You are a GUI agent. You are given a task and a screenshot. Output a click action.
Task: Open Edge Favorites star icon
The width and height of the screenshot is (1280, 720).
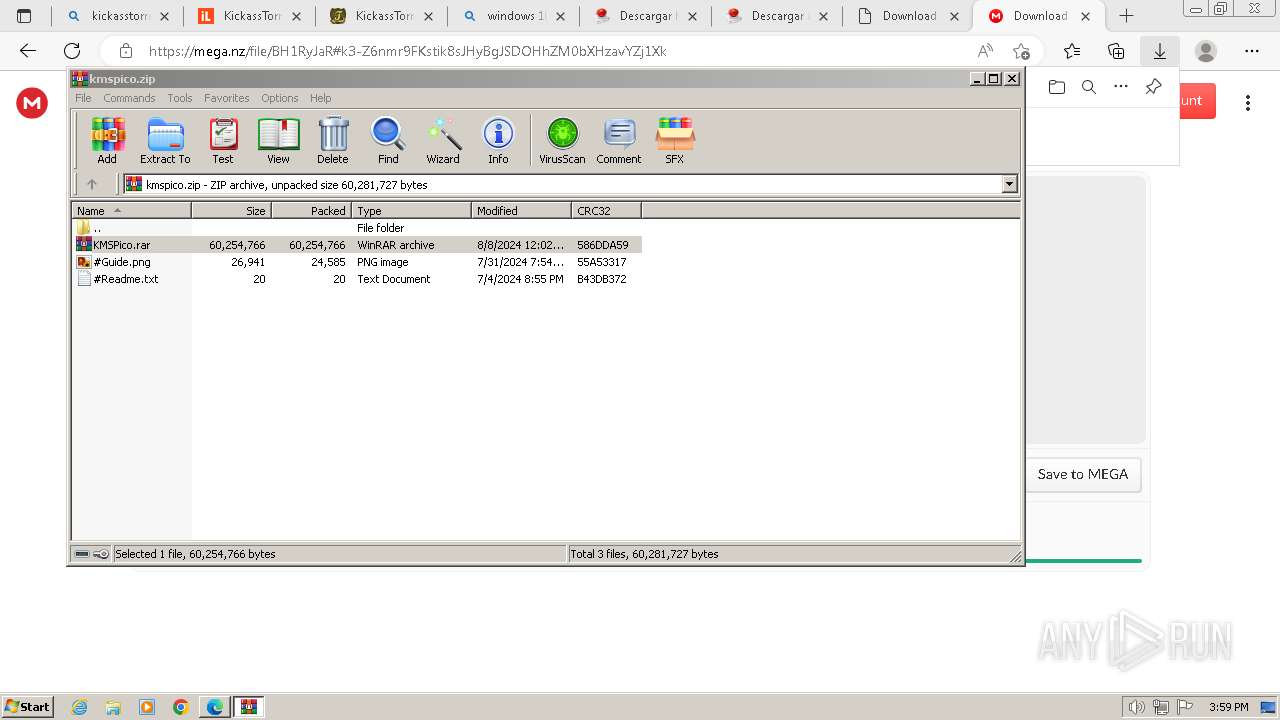[1072, 51]
